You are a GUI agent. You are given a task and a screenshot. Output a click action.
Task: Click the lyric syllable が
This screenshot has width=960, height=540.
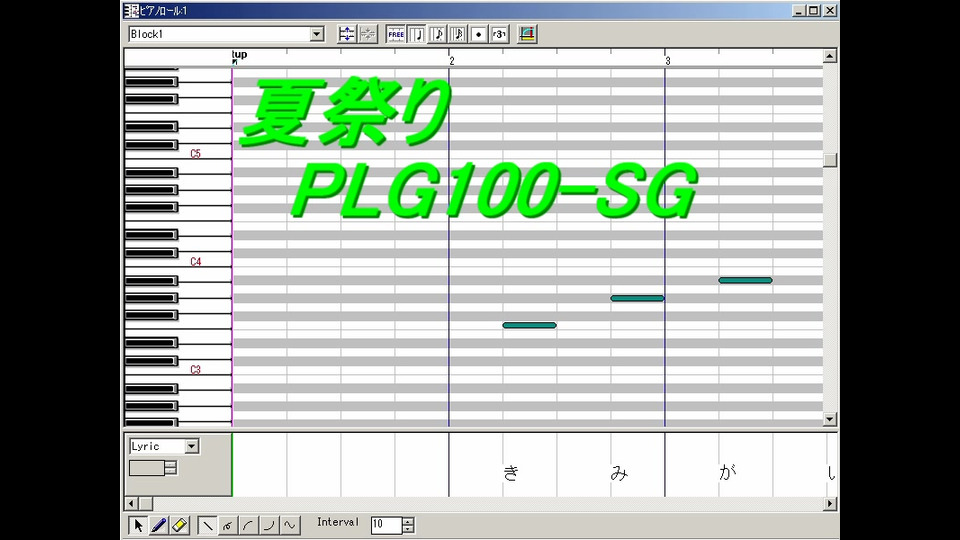[x=727, y=472]
